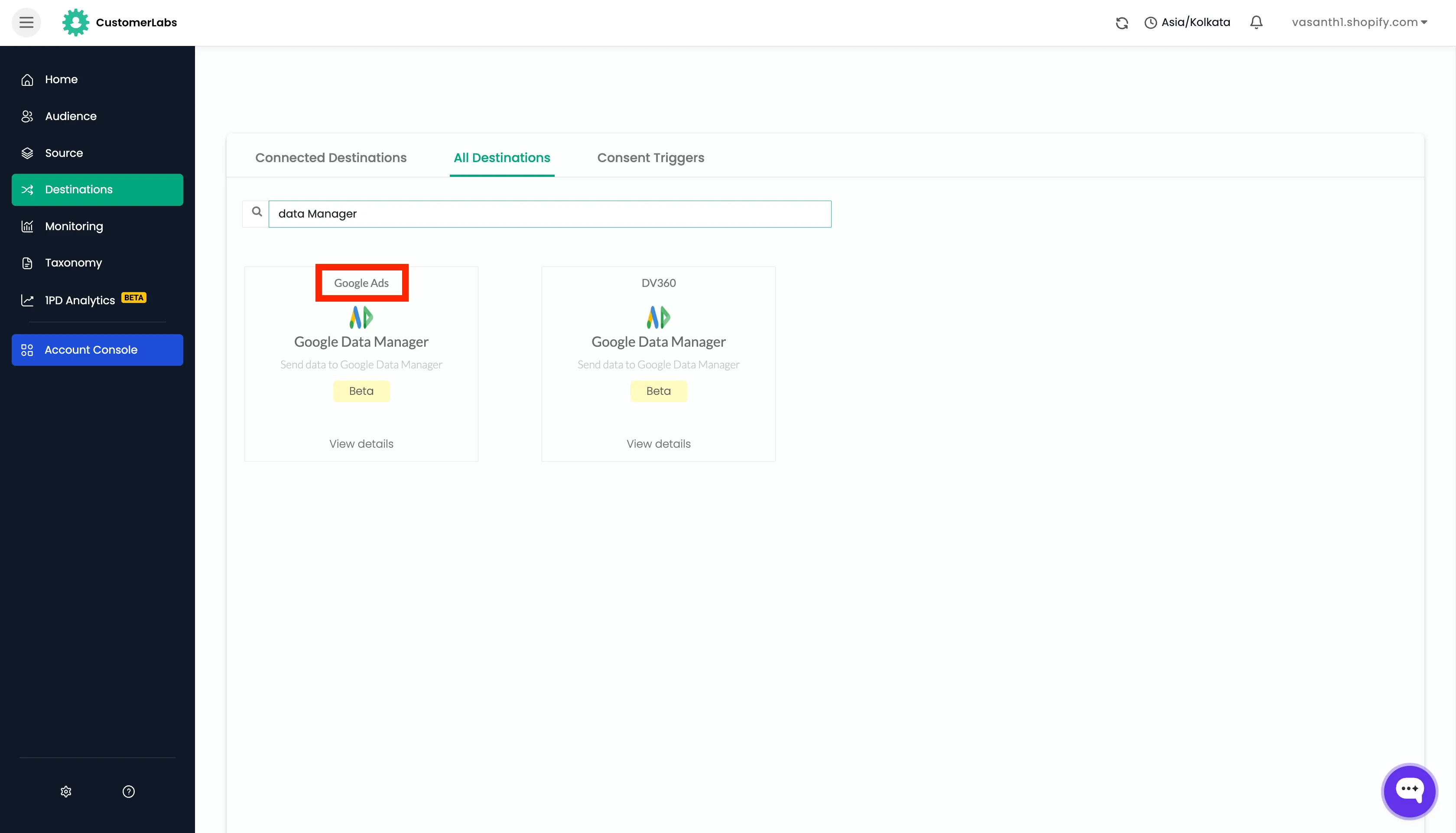The image size is (1456, 833).
Task: Switch to Connected Destinations tab
Action: pyautogui.click(x=331, y=158)
